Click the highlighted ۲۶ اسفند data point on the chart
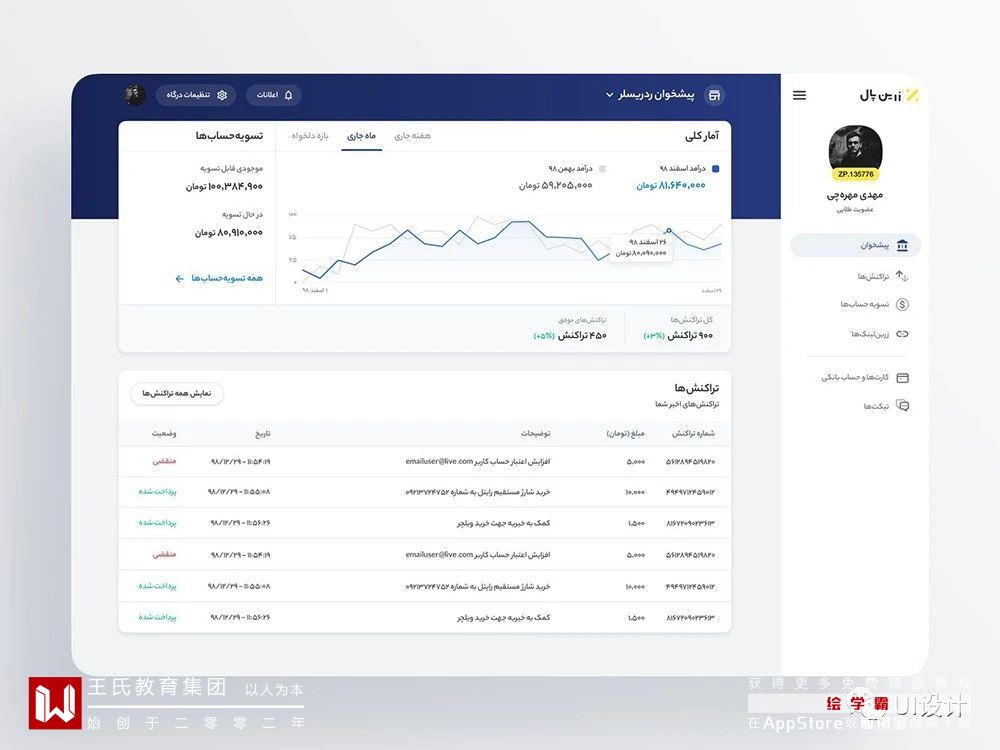 pyautogui.click(x=668, y=230)
